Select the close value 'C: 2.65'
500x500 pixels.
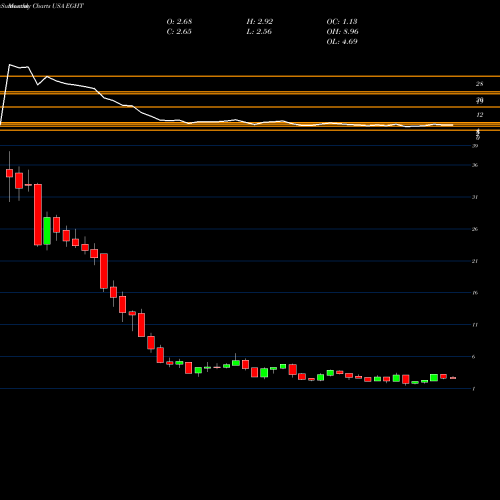179,32
